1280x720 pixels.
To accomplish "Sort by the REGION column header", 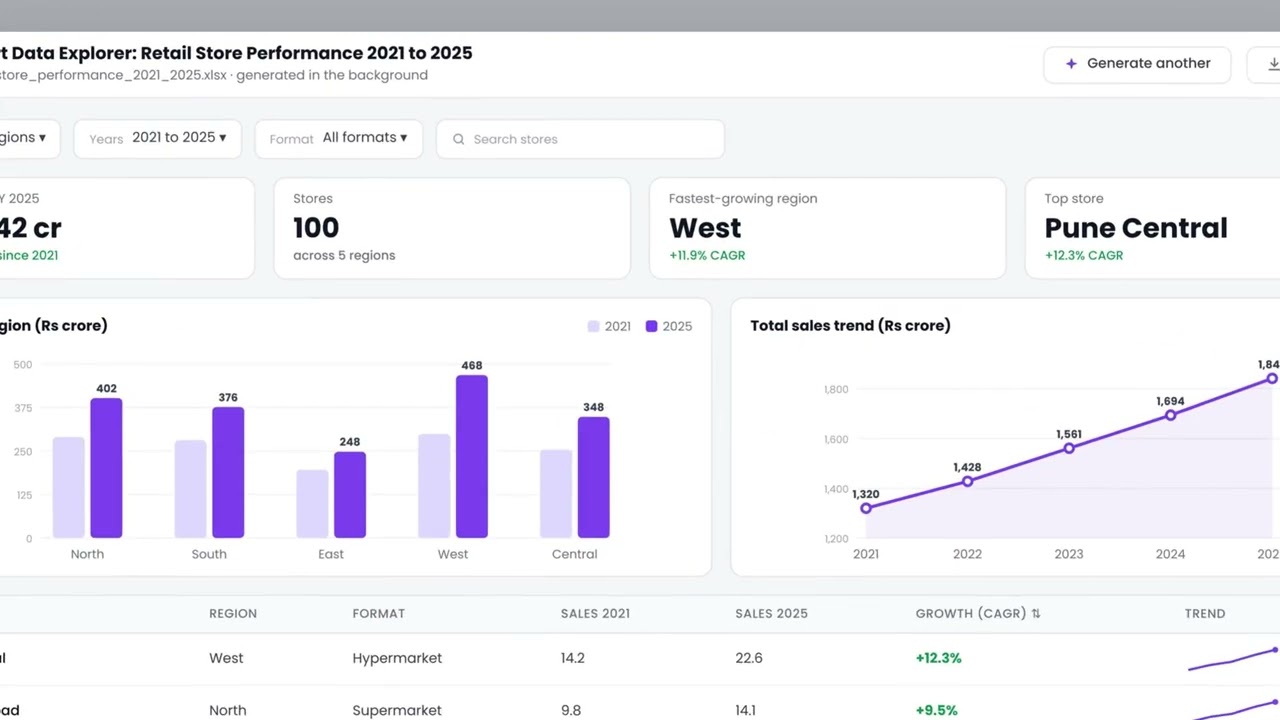I will click(x=233, y=613).
